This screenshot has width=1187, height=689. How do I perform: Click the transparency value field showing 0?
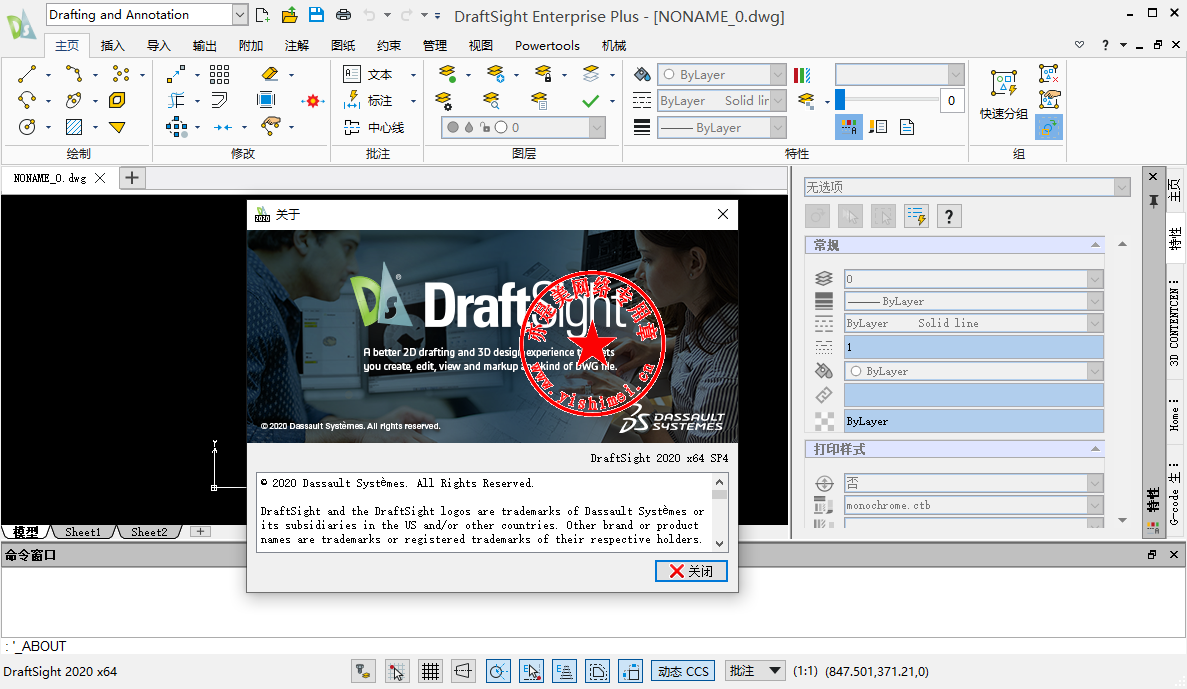click(952, 100)
